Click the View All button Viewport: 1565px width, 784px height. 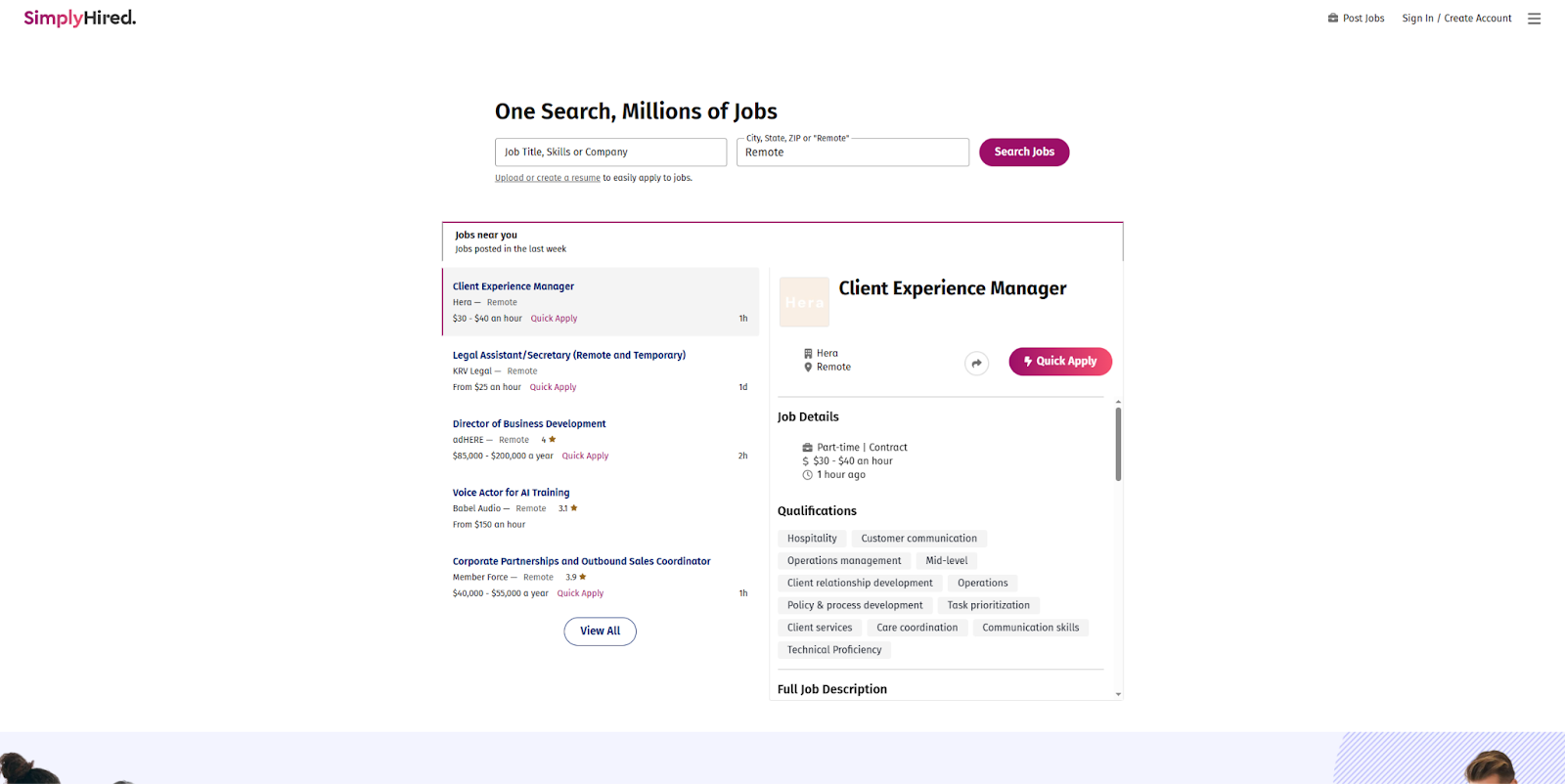point(600,632)
